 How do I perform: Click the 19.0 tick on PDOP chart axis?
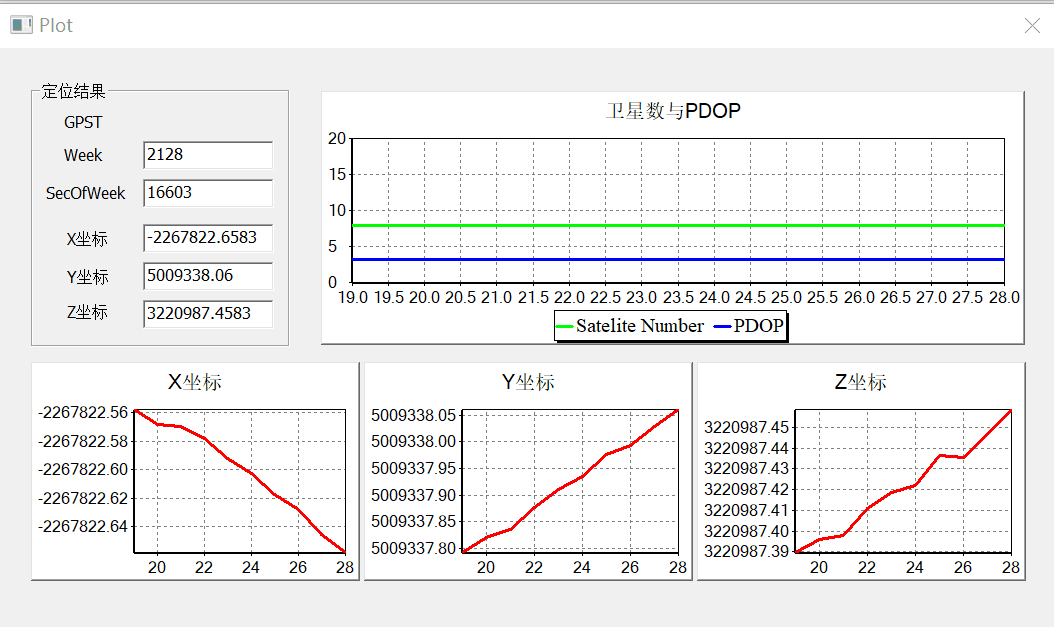(352, 297)
